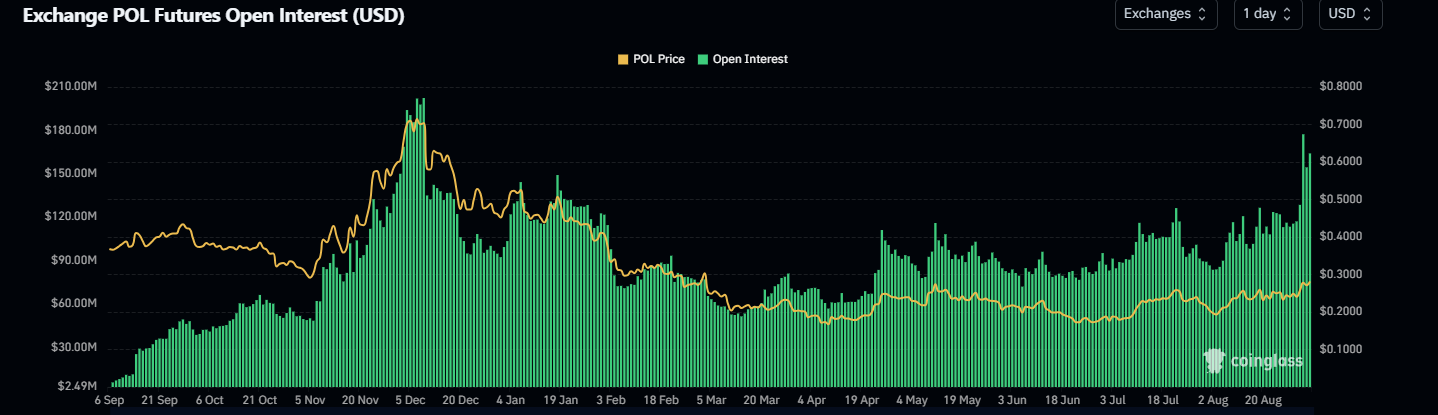Click the $2.49M label at left axis bottom
Image resolution: width=1438 pixels, height=415 pixels.
[x=76, y=385]
